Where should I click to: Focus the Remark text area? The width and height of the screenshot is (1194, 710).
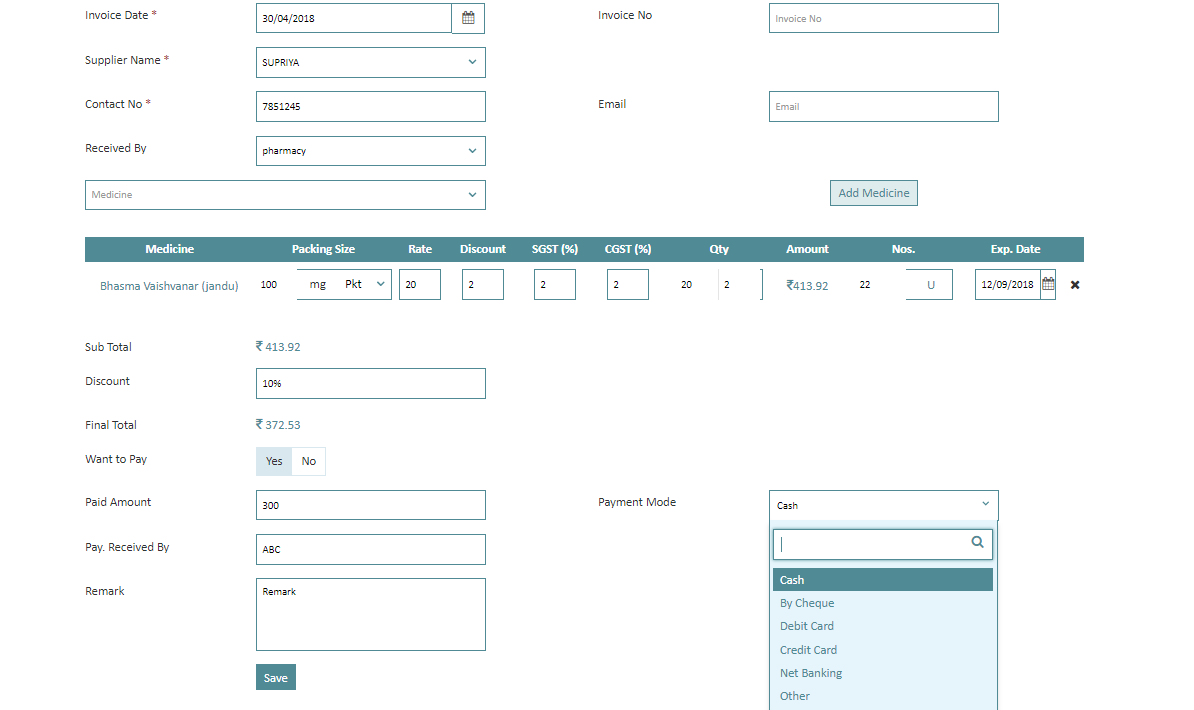coord(371,615)
